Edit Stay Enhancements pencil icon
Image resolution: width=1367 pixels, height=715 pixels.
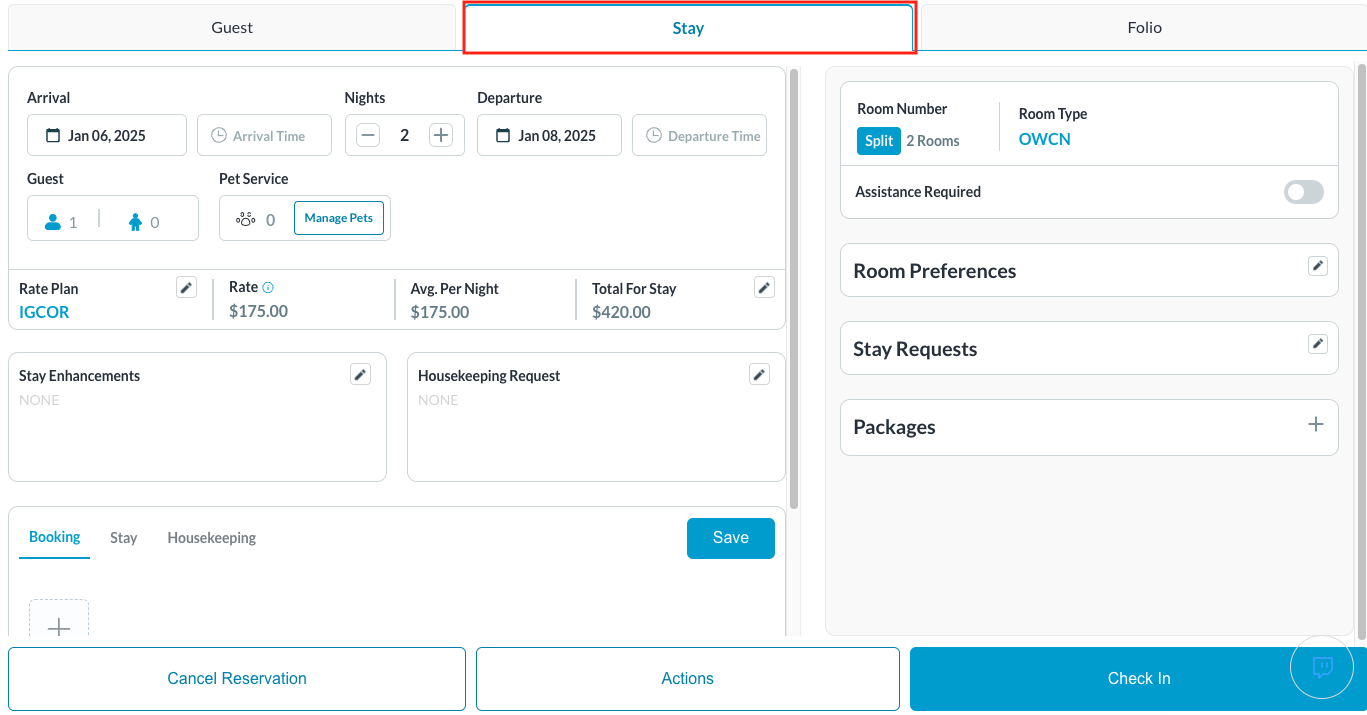[360, 375]
